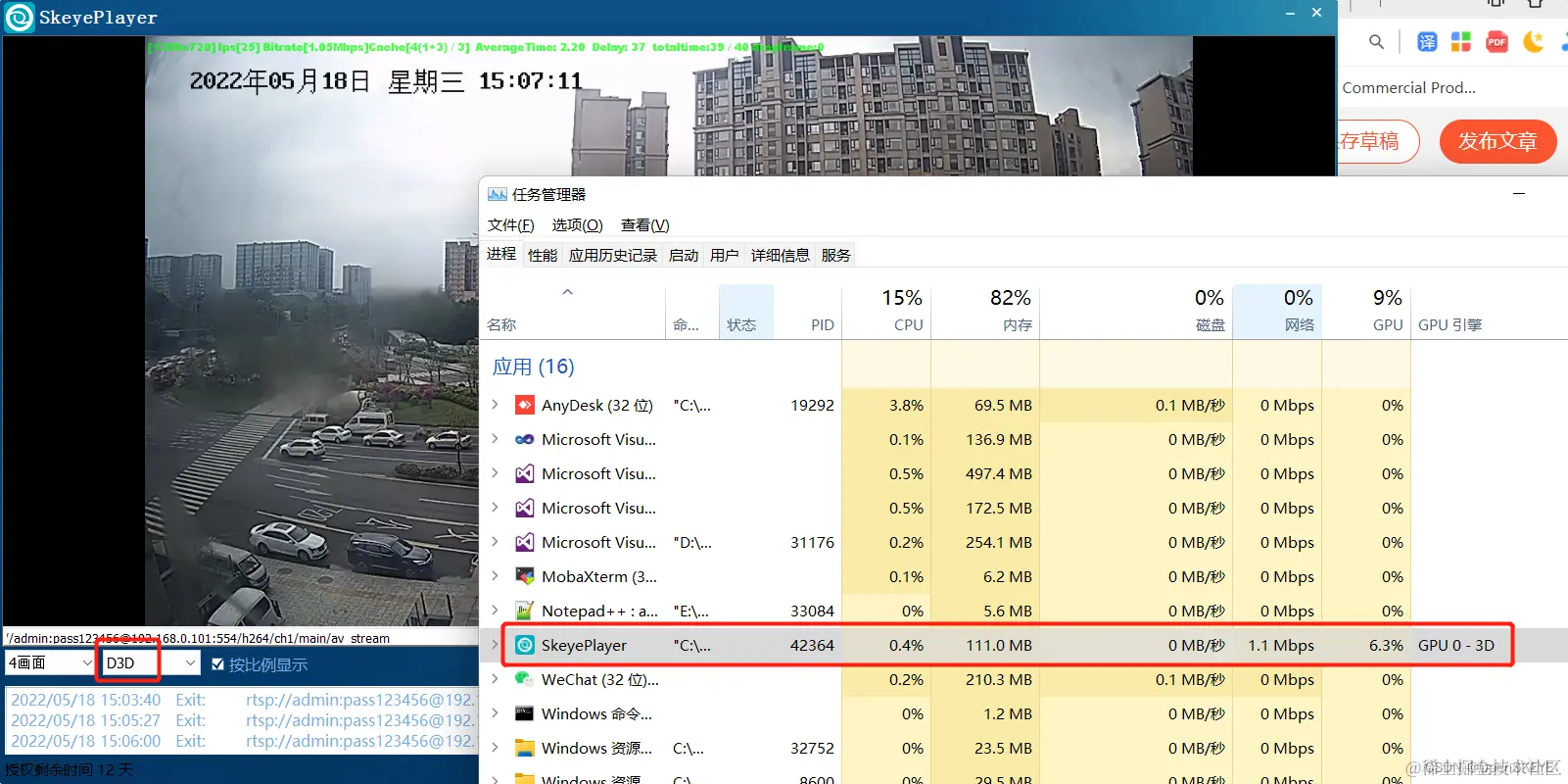
Task: Click the SkeyePlayer process icon in Task Manager
Action: coord(525,645)
